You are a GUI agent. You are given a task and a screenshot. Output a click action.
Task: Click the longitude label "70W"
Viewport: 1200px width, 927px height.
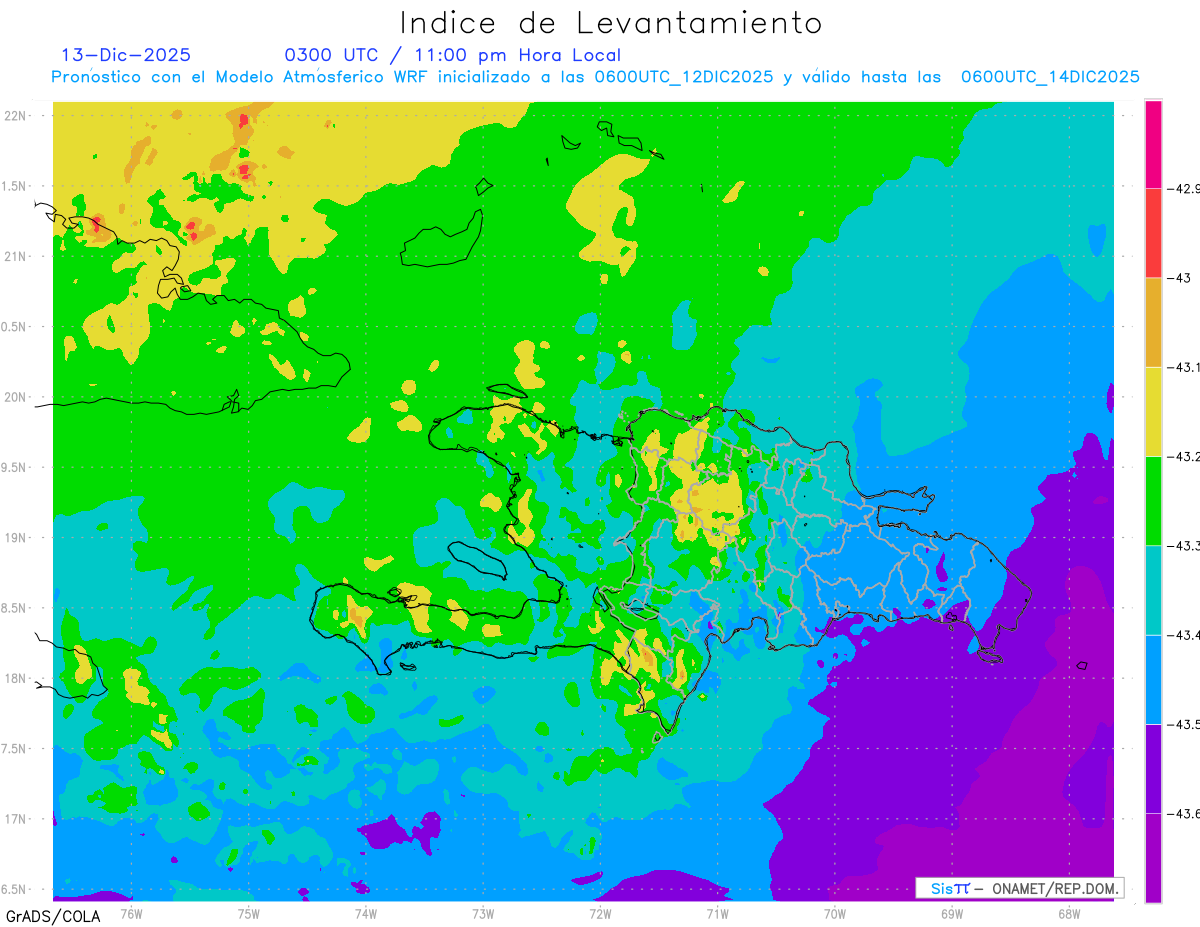(835, 913)
